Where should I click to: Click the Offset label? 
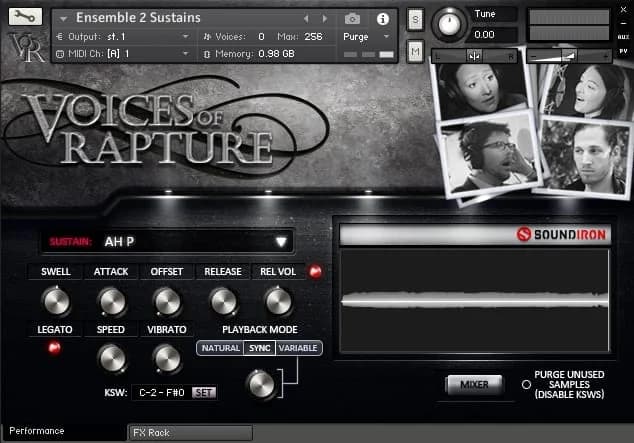167,272
